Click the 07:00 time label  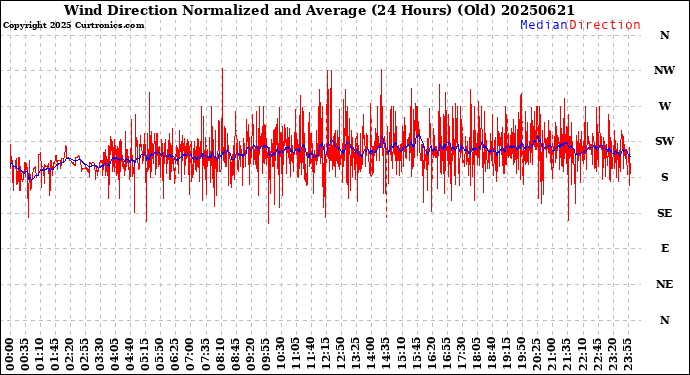[x=189, y=354]
